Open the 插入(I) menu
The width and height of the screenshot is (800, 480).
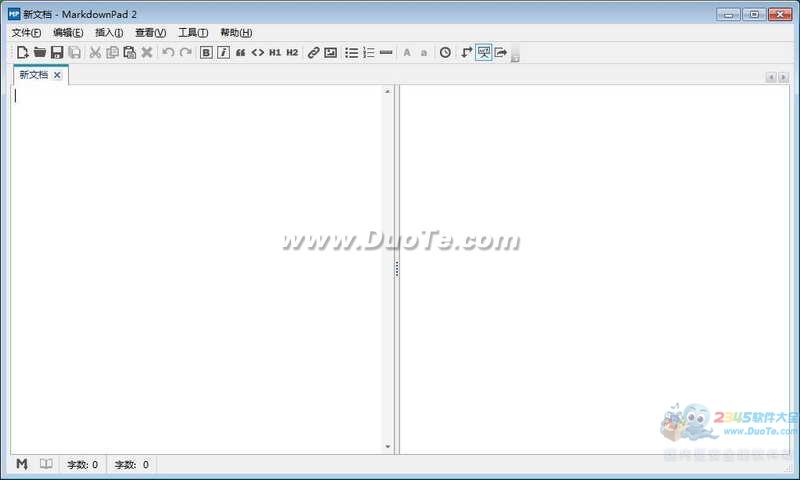coord(109,33)
